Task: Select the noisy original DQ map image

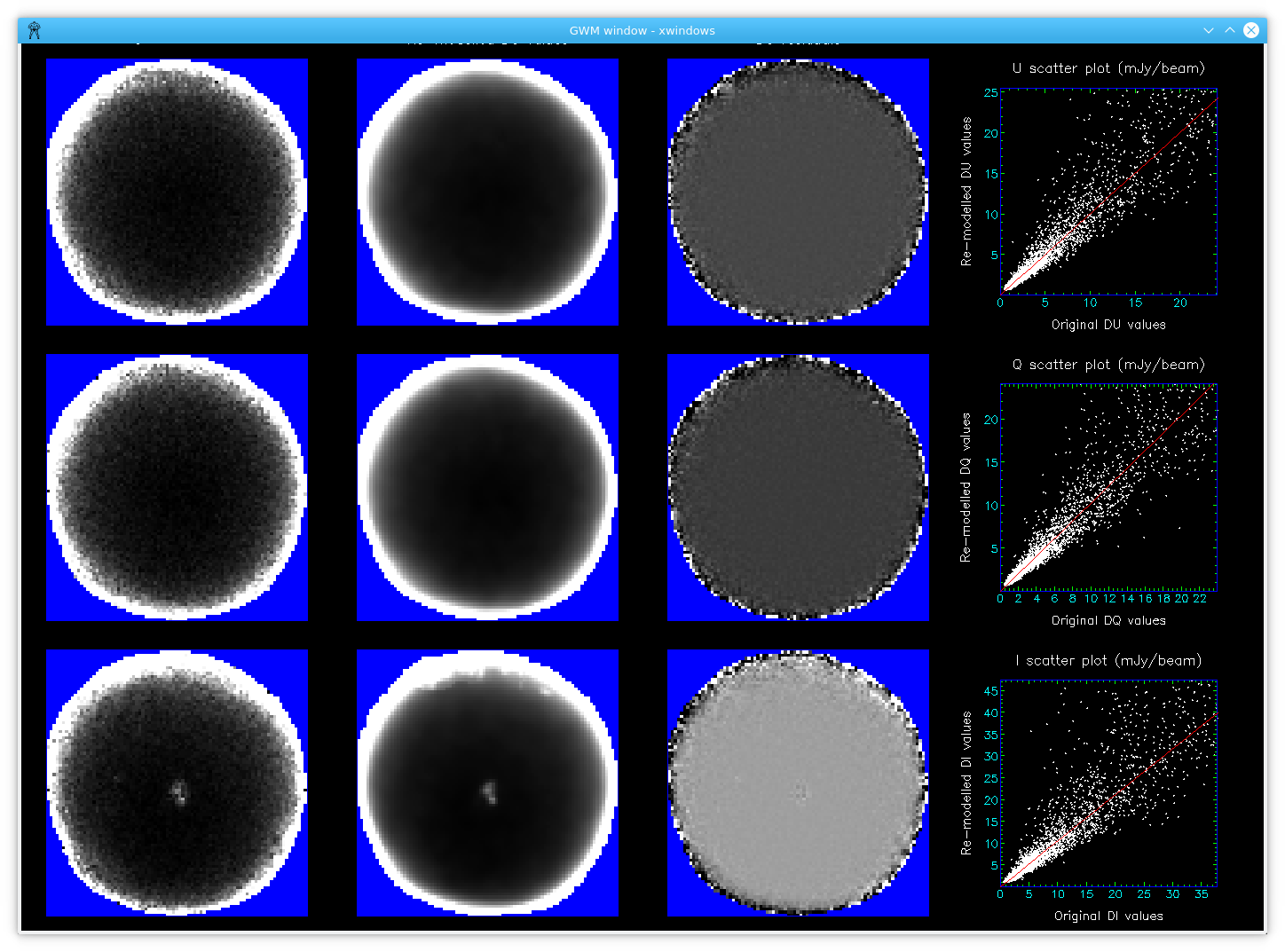Action: tap(177, 487)
